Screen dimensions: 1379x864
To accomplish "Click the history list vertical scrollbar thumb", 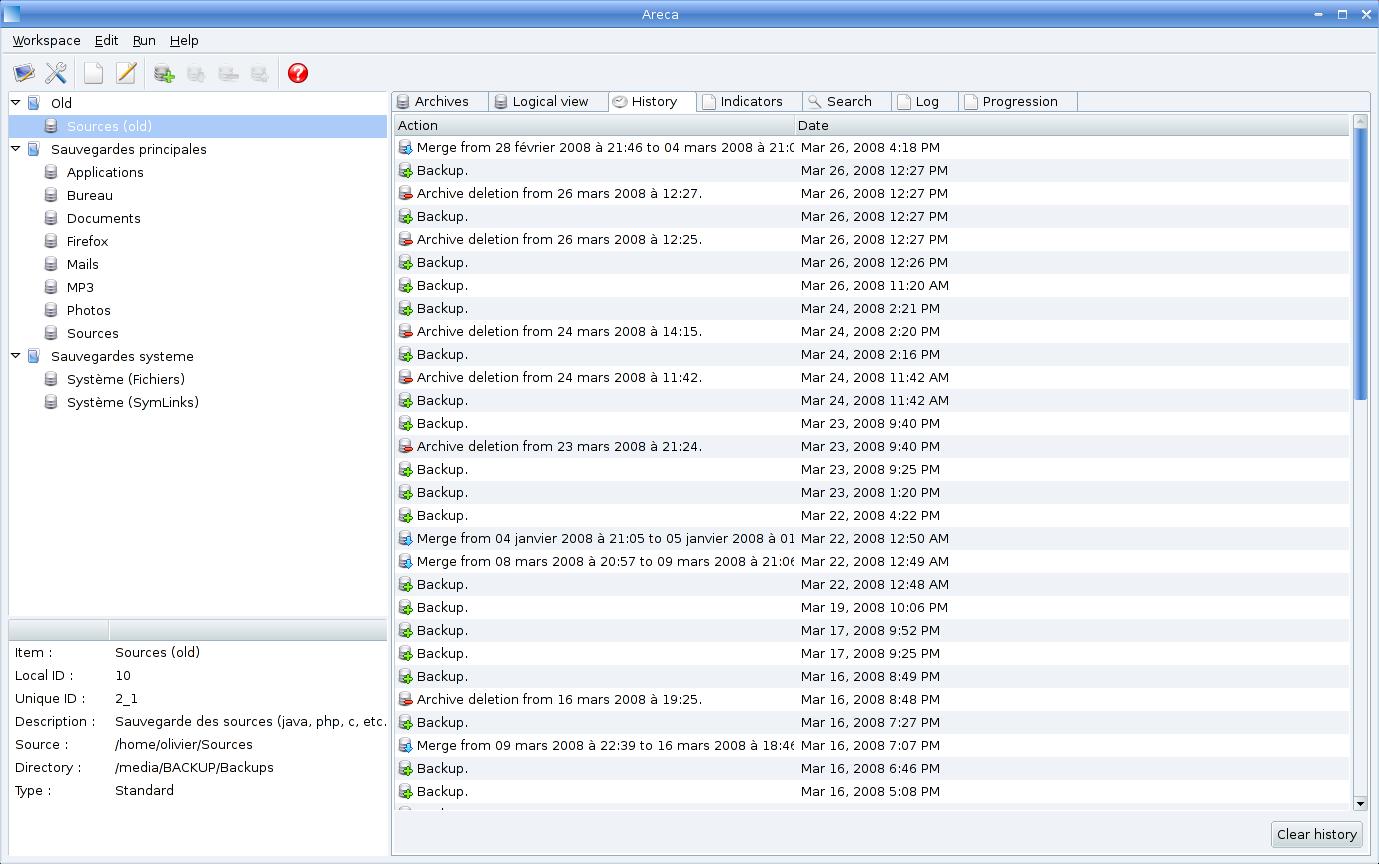I will click(x=1360, y=264).
